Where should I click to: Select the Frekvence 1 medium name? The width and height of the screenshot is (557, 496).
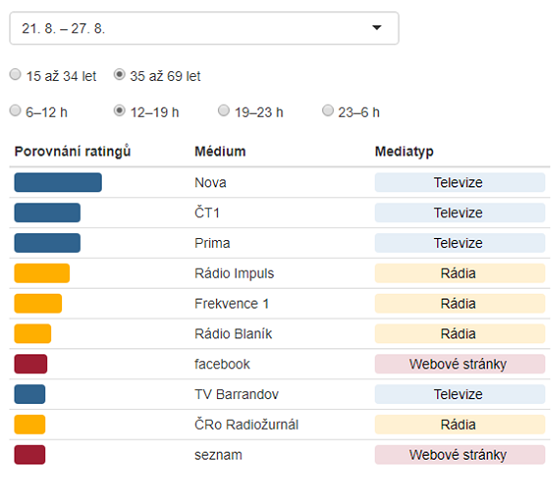232,304
